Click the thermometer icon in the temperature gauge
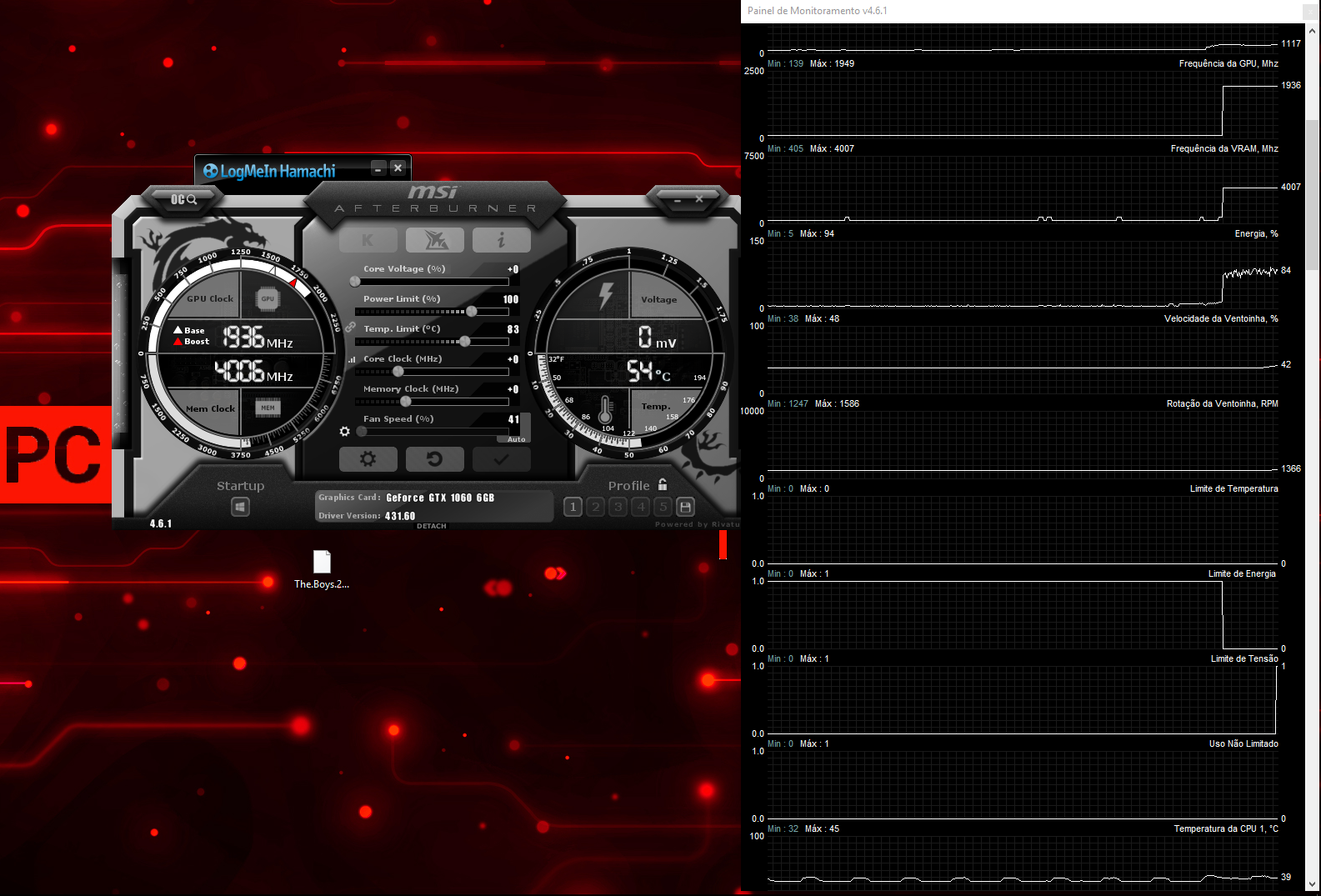This screenshot has height=896, width=1321. (606, 410)
